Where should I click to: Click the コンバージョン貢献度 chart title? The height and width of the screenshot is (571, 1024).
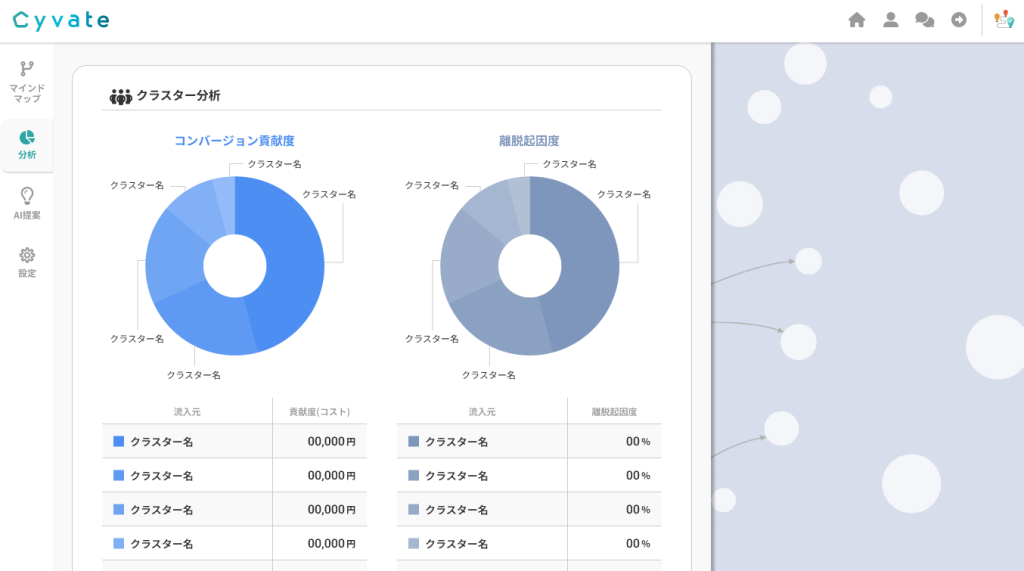(234, 141)
